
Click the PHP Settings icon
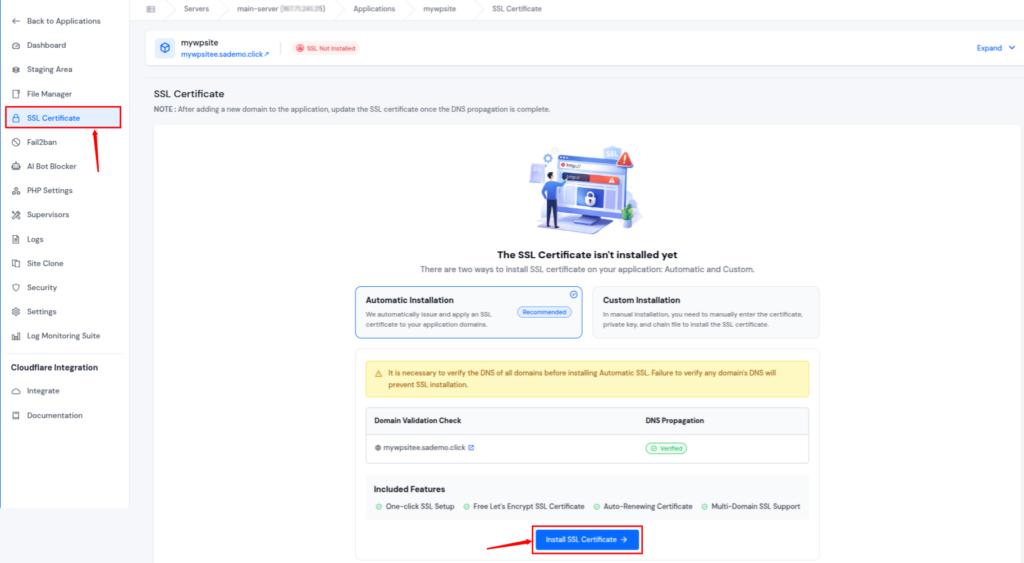16,191
